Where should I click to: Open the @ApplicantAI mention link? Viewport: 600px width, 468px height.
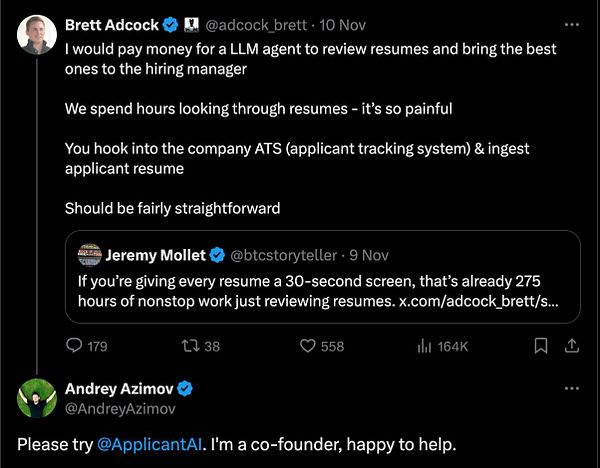pyautogui.click(x=149, y=445)
